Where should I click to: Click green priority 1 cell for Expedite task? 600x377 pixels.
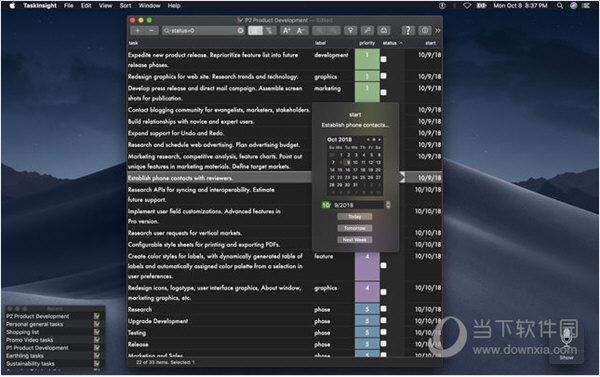(367, 59)
